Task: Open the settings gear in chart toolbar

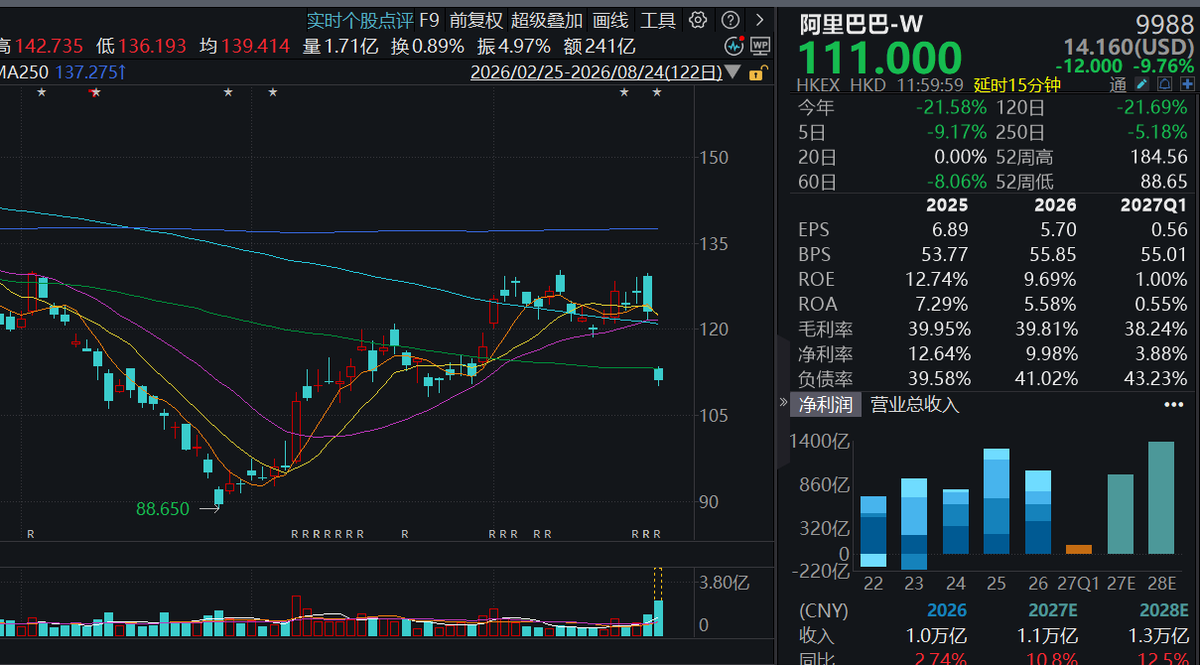Action: 698,20
